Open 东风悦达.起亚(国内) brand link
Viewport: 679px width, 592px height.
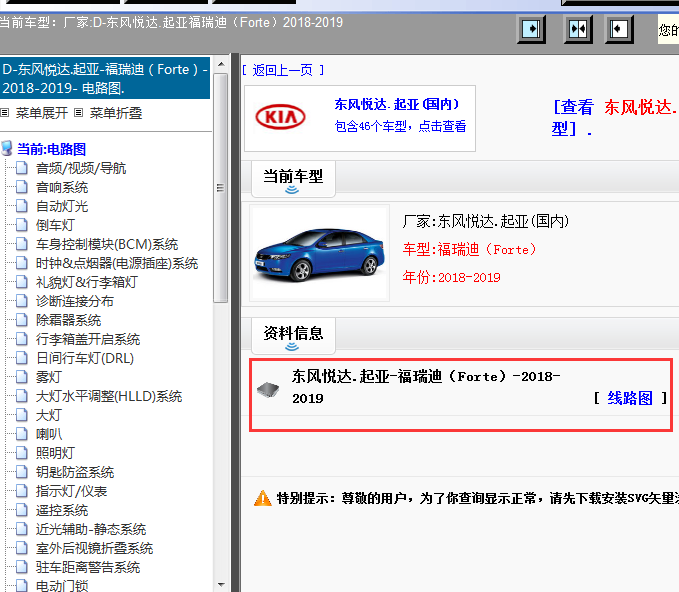click(396, 104)
